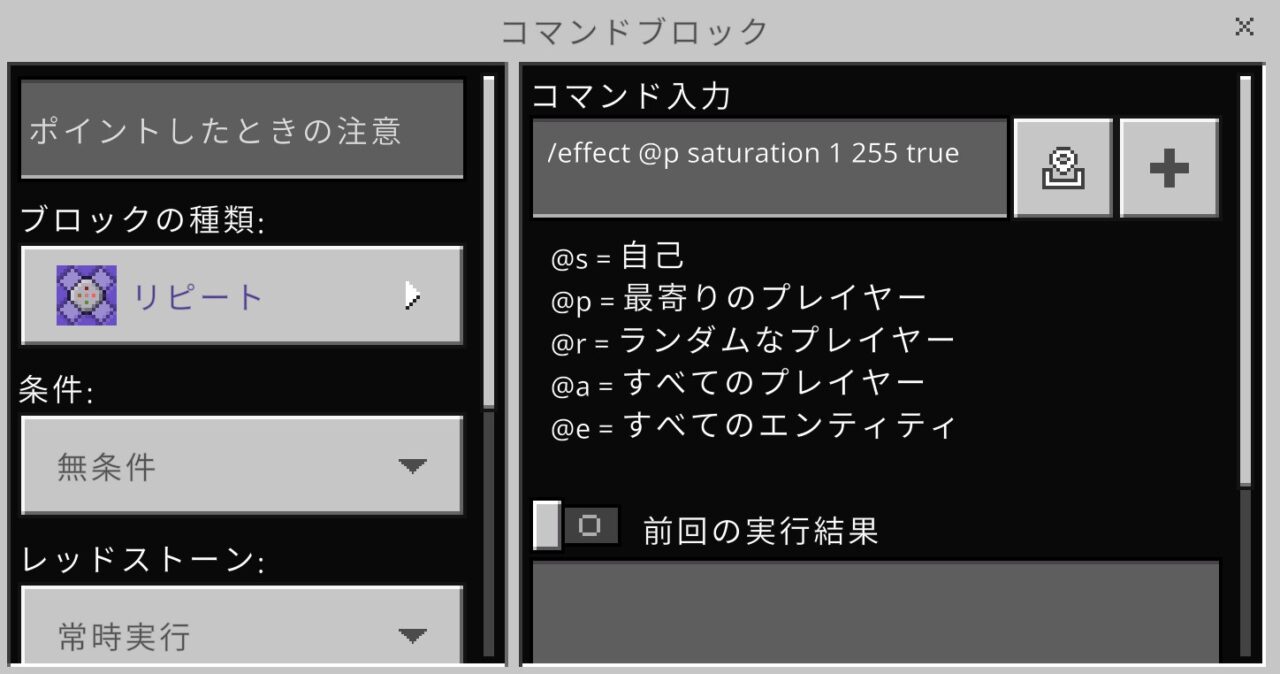Click the repeat command block icon

(86, 296)
